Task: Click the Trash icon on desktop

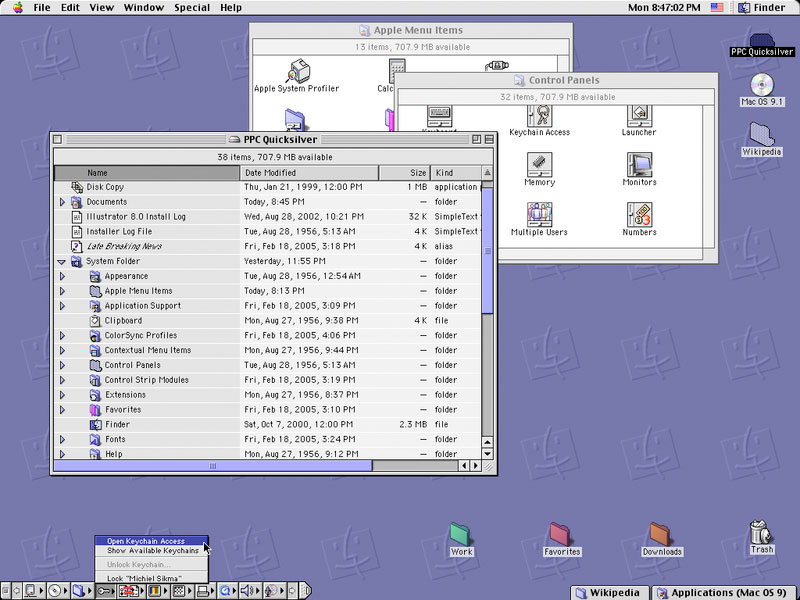Action: point(762,531)
